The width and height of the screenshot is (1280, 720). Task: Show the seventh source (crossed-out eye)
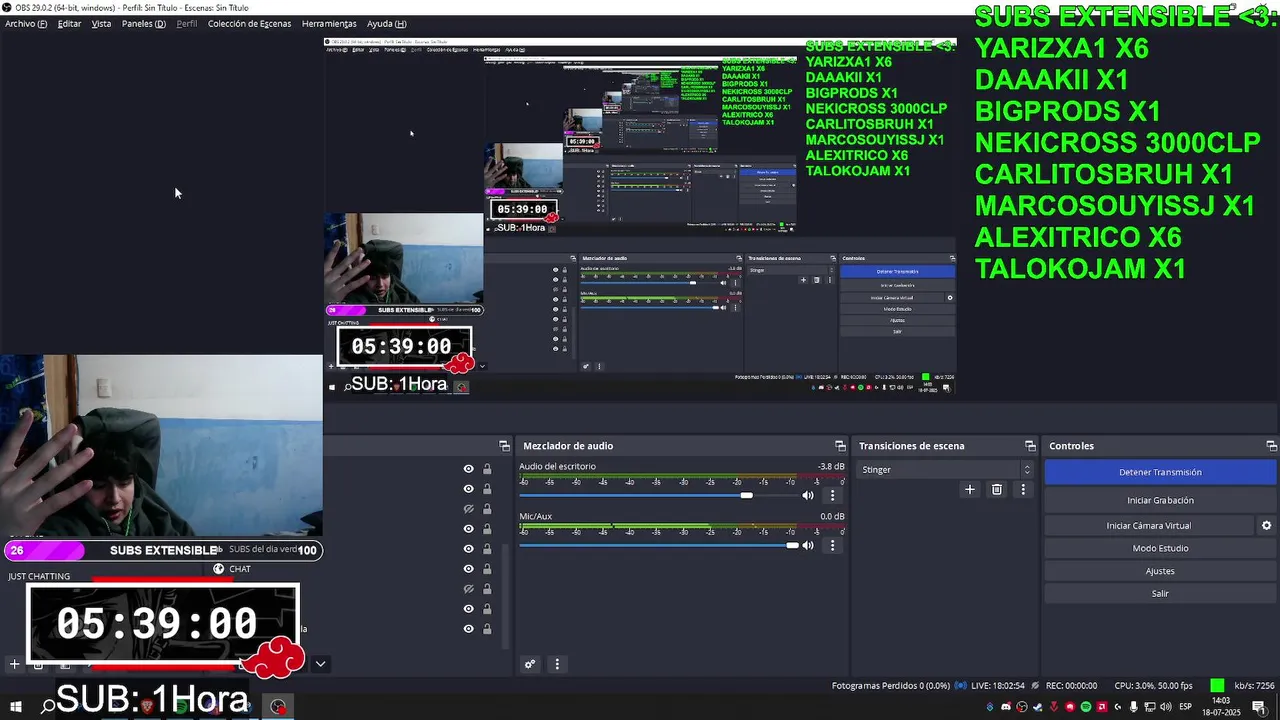(x=468, y=589)
